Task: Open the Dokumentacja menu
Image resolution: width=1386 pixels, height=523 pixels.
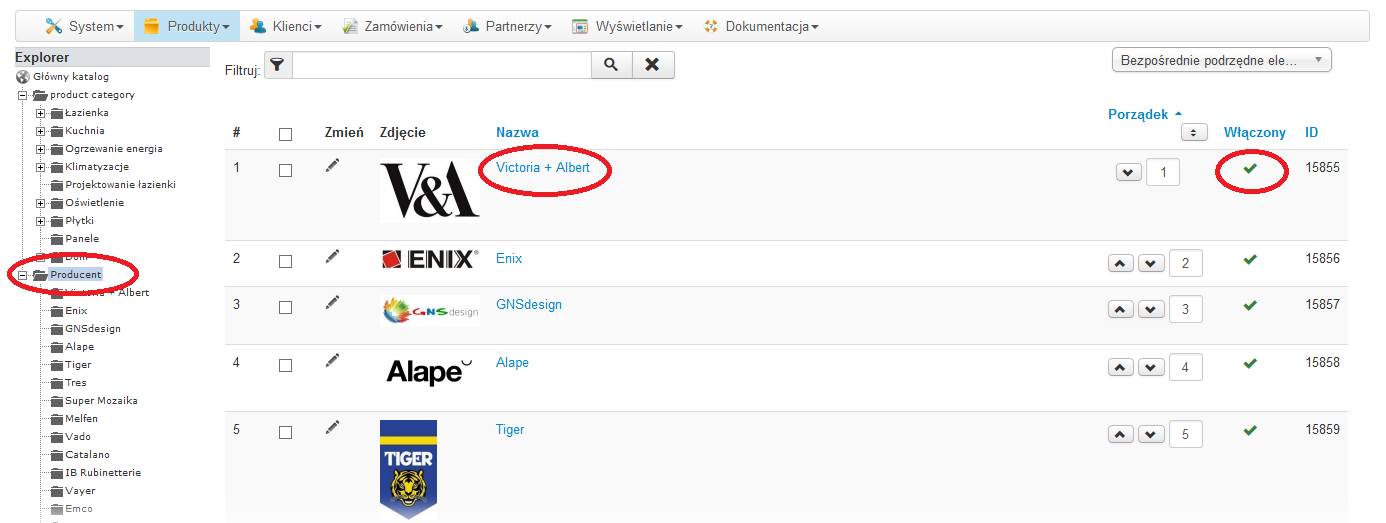Action: 760,26
